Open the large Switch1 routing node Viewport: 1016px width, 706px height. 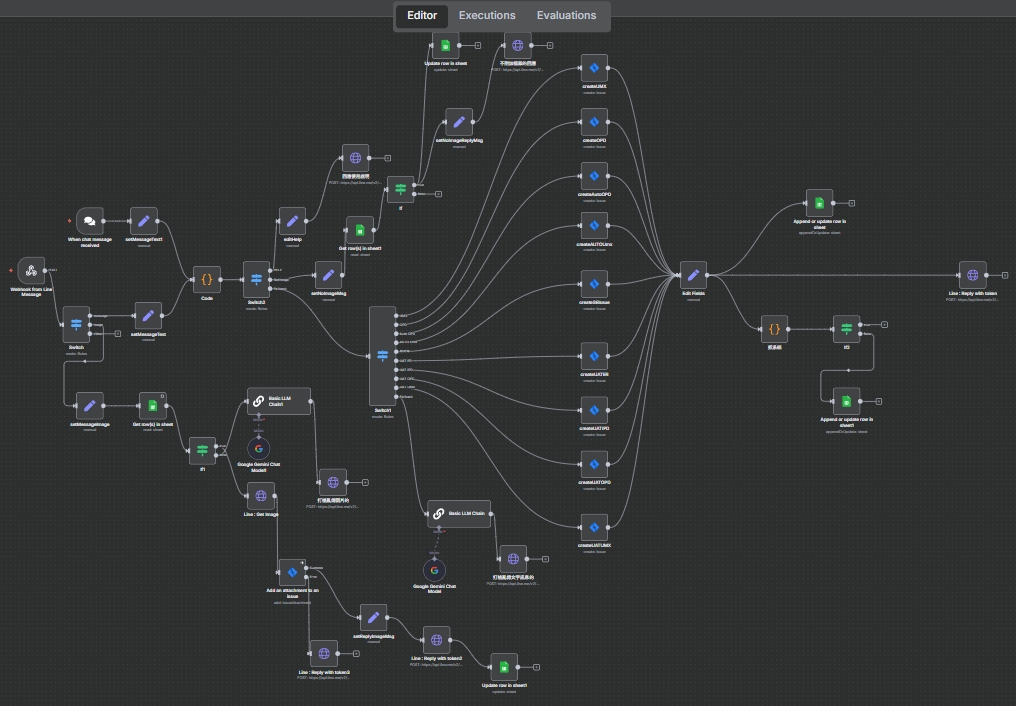click(382, 356)
